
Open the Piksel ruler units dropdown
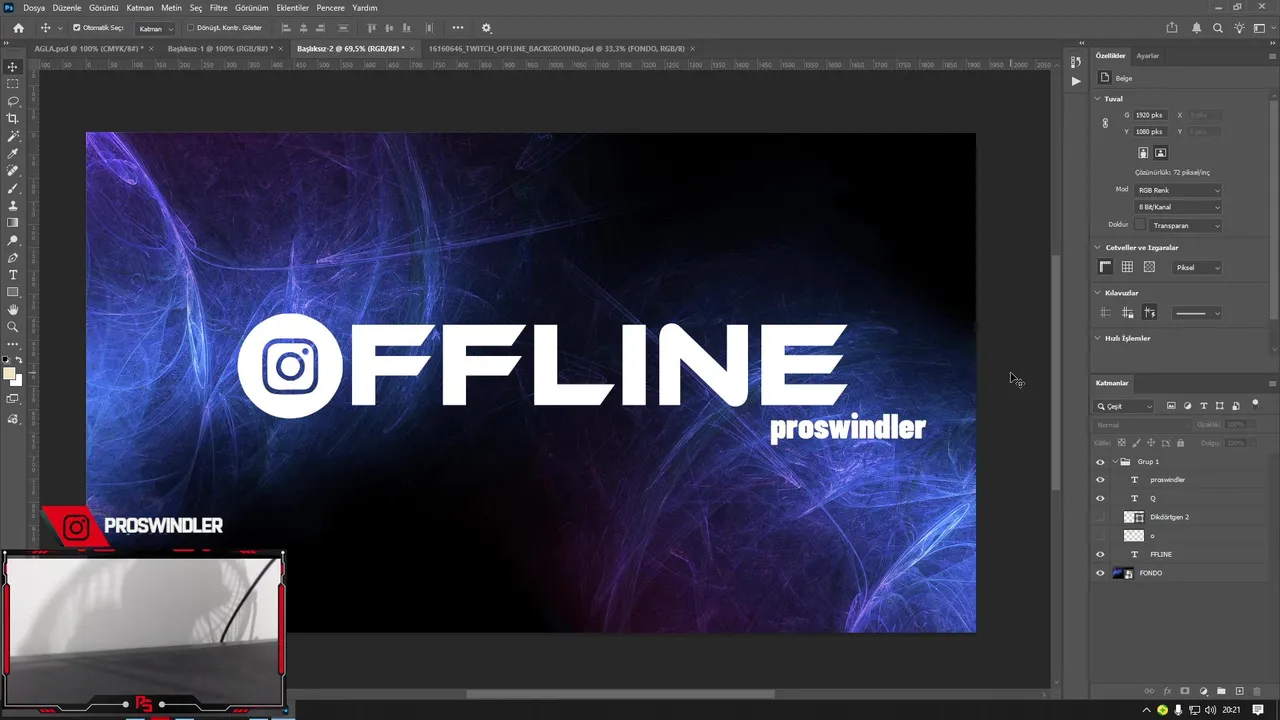coord(1198,268)
